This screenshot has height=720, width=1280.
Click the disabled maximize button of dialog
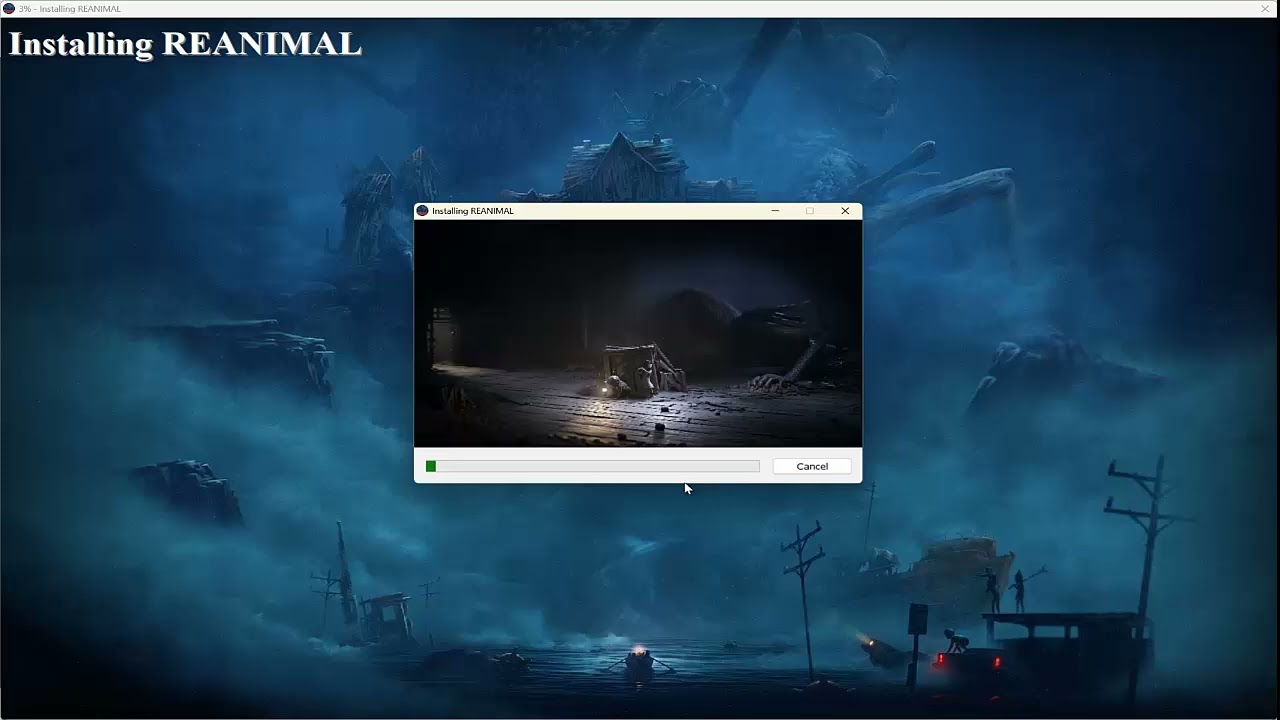pyautogui.click(x=810, y=211)
